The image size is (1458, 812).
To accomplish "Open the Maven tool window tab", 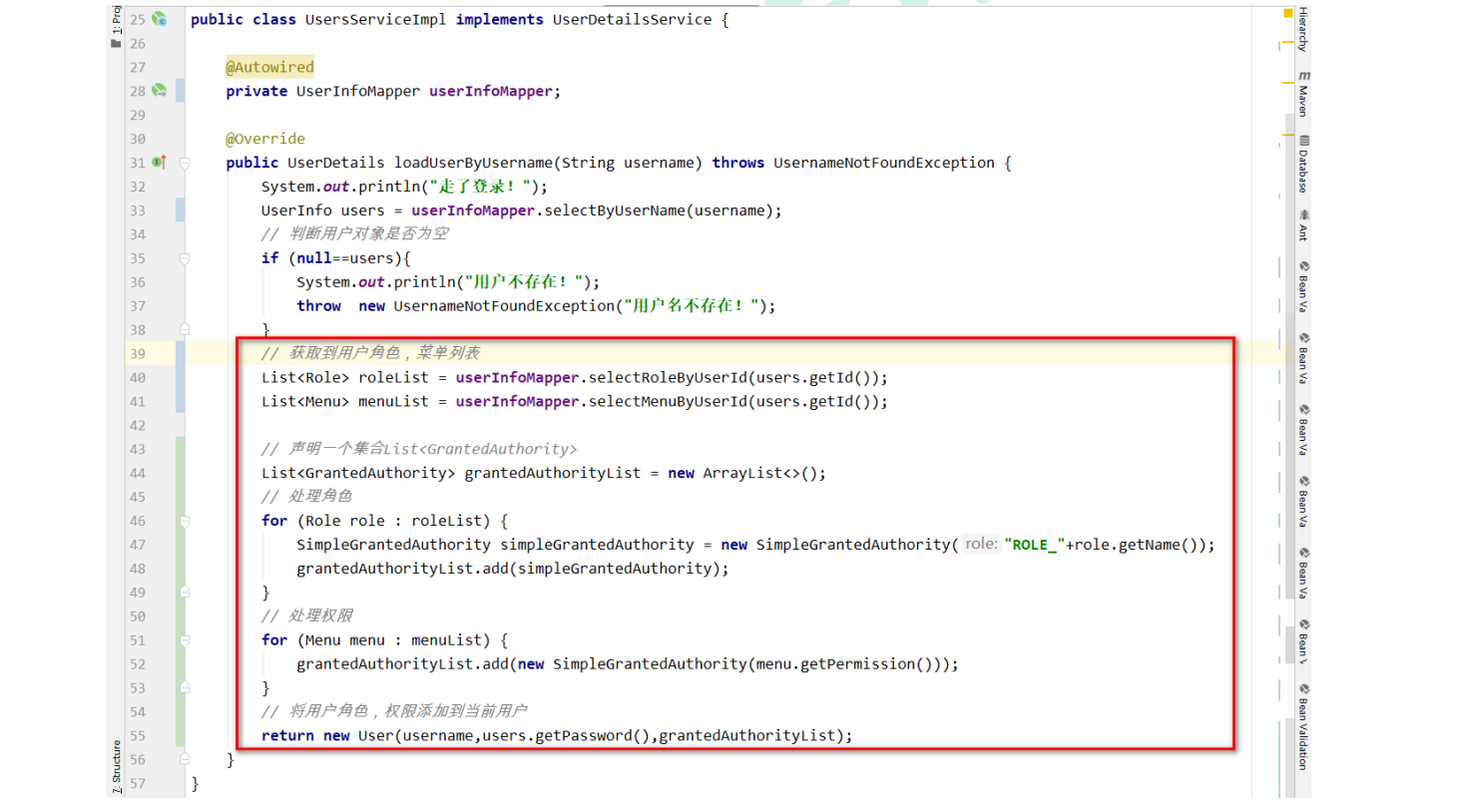I will 1303,94.
